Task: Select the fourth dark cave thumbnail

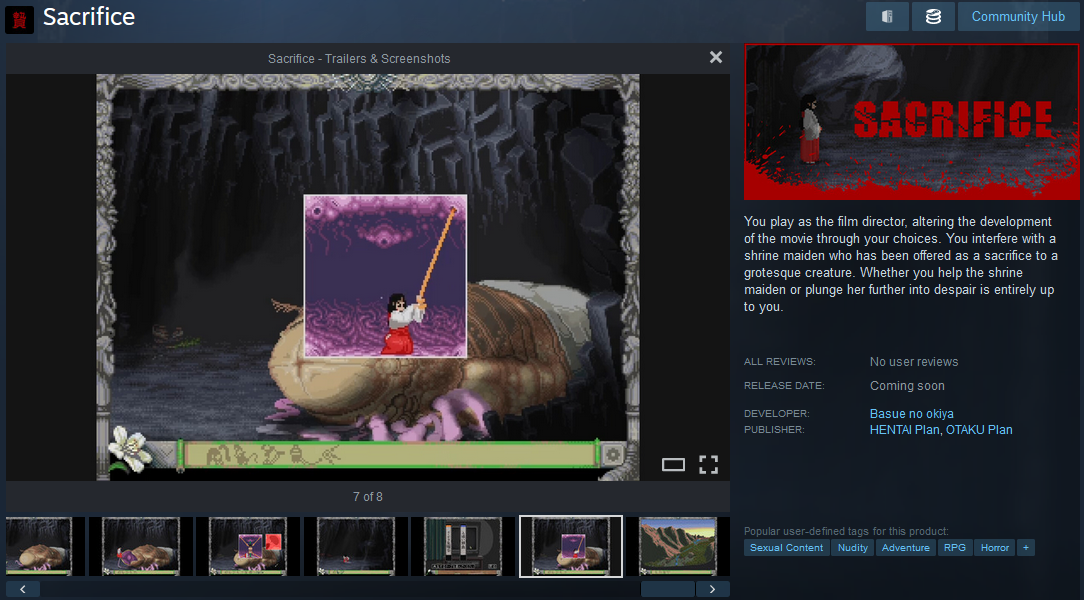Action: click(x=355, y=546)
